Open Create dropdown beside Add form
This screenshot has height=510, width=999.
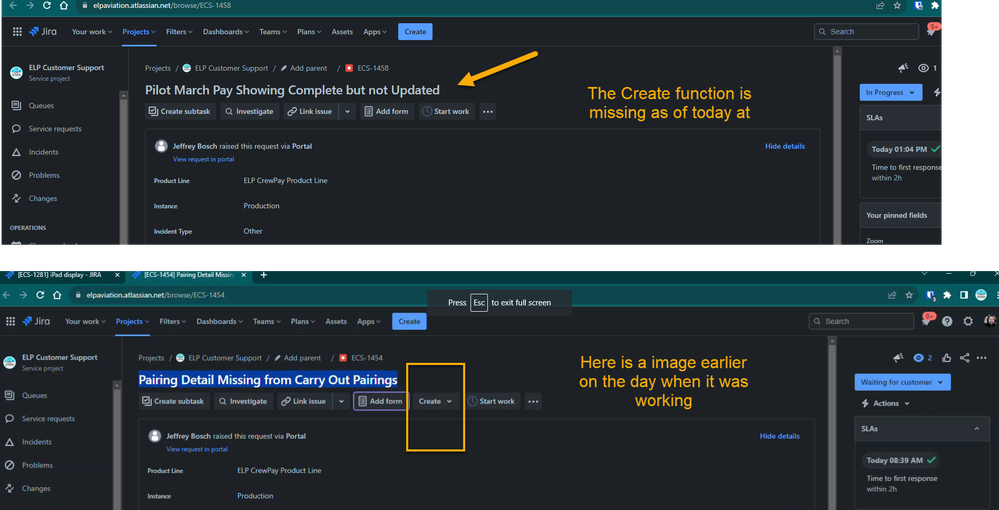(436, 402)
